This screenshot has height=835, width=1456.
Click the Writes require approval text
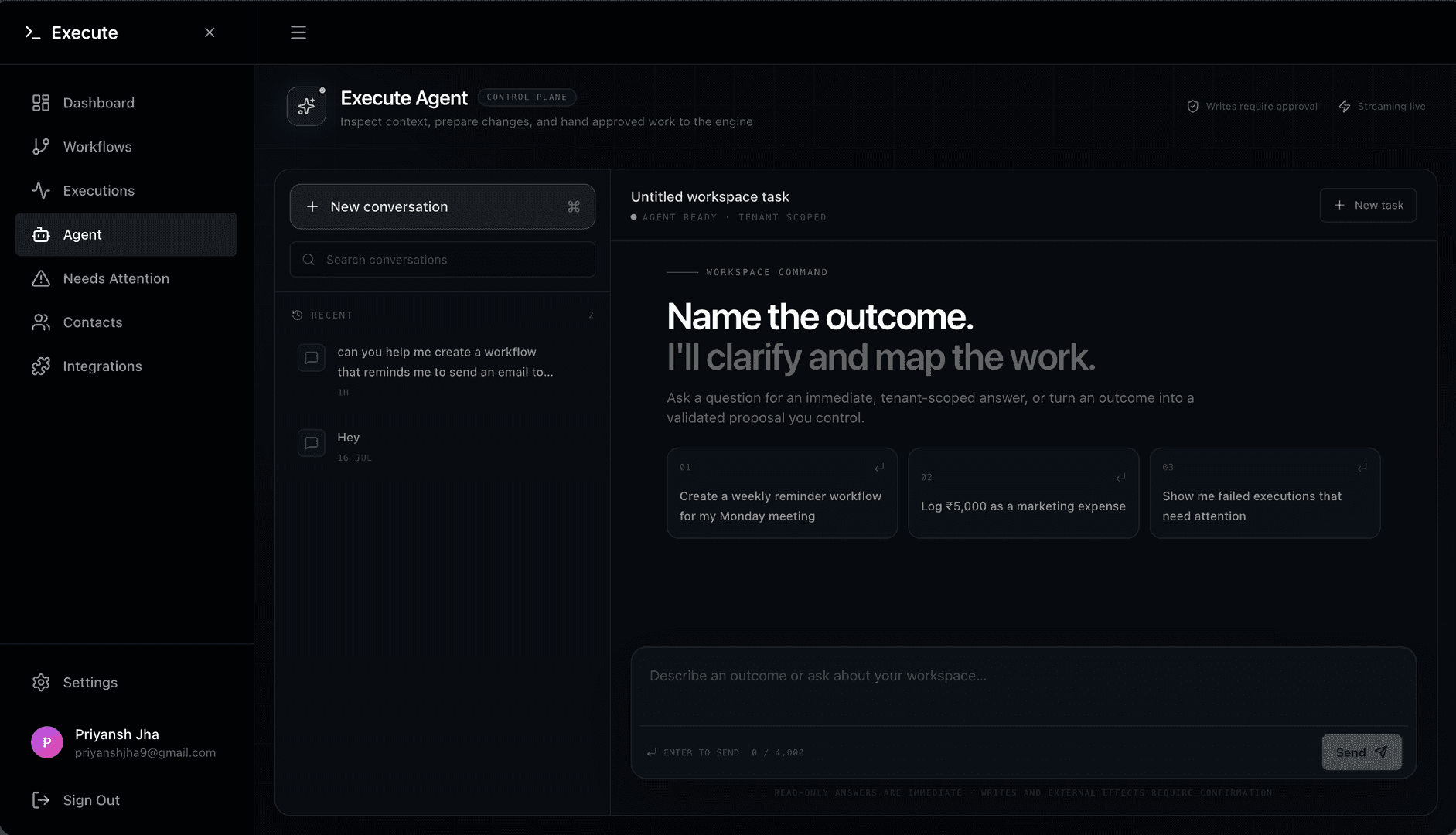click(1261, 107)
